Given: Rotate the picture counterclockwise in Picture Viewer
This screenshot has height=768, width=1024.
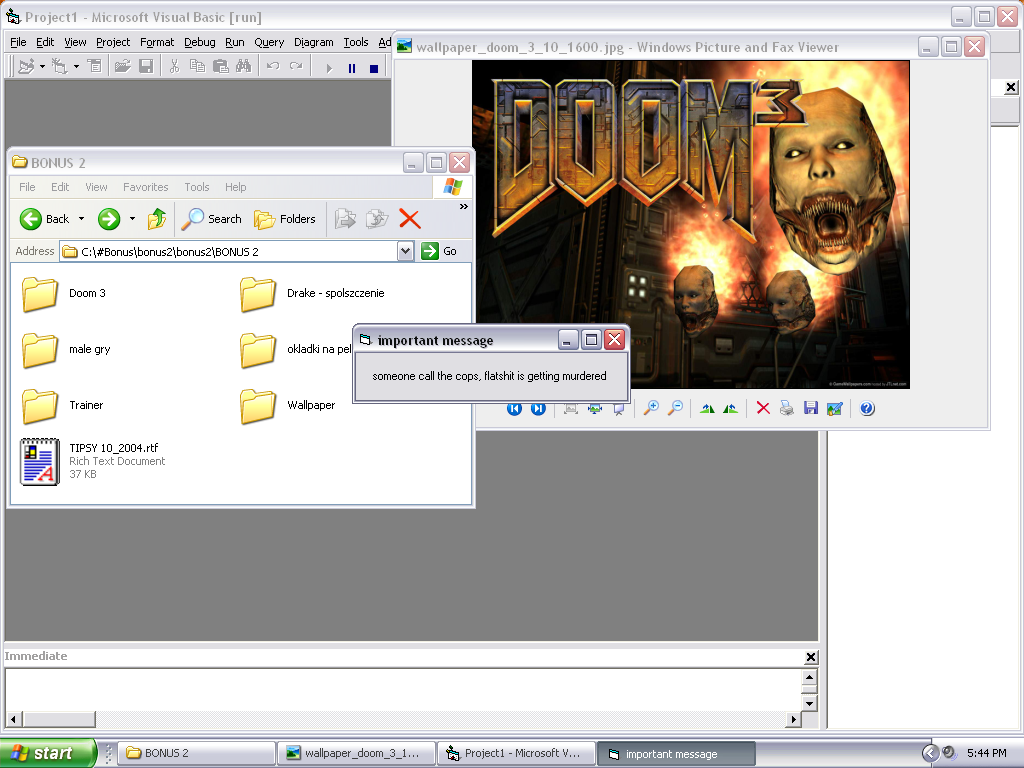Looking at the screenshot, I should click(731, 409).
